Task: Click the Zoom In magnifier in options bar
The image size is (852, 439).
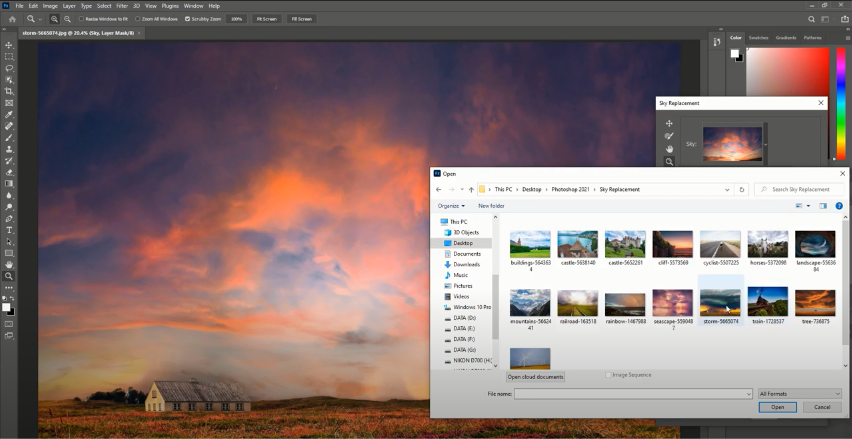Action: (x=54, y=19)
